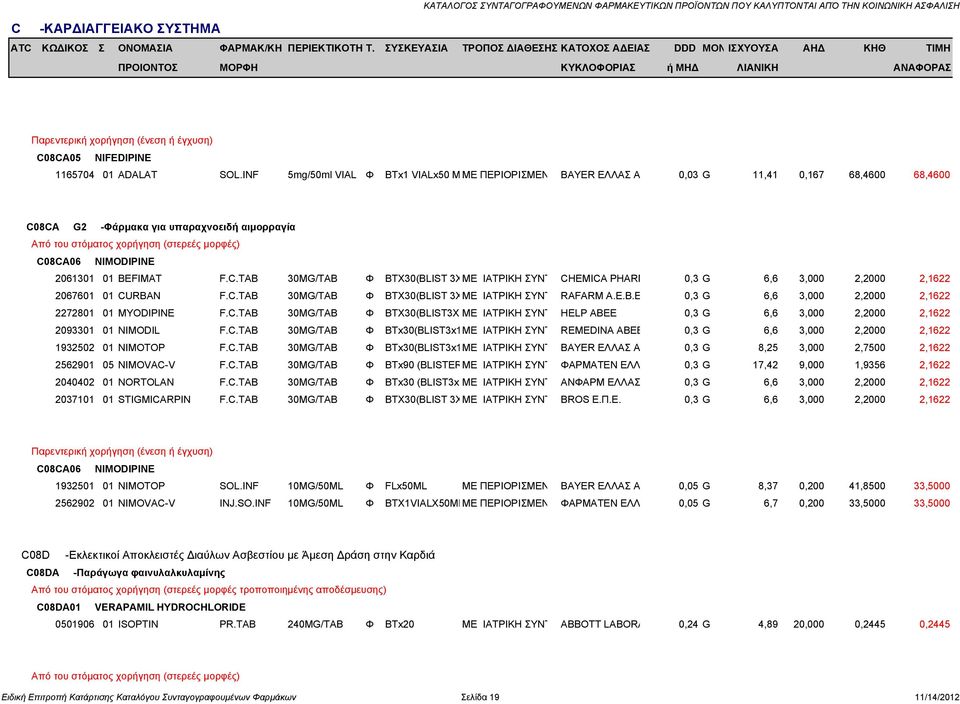
Task: Click holder BROS Ε.Π.Ε. in STIGMICARPIN row
Action: pos(590,399)
